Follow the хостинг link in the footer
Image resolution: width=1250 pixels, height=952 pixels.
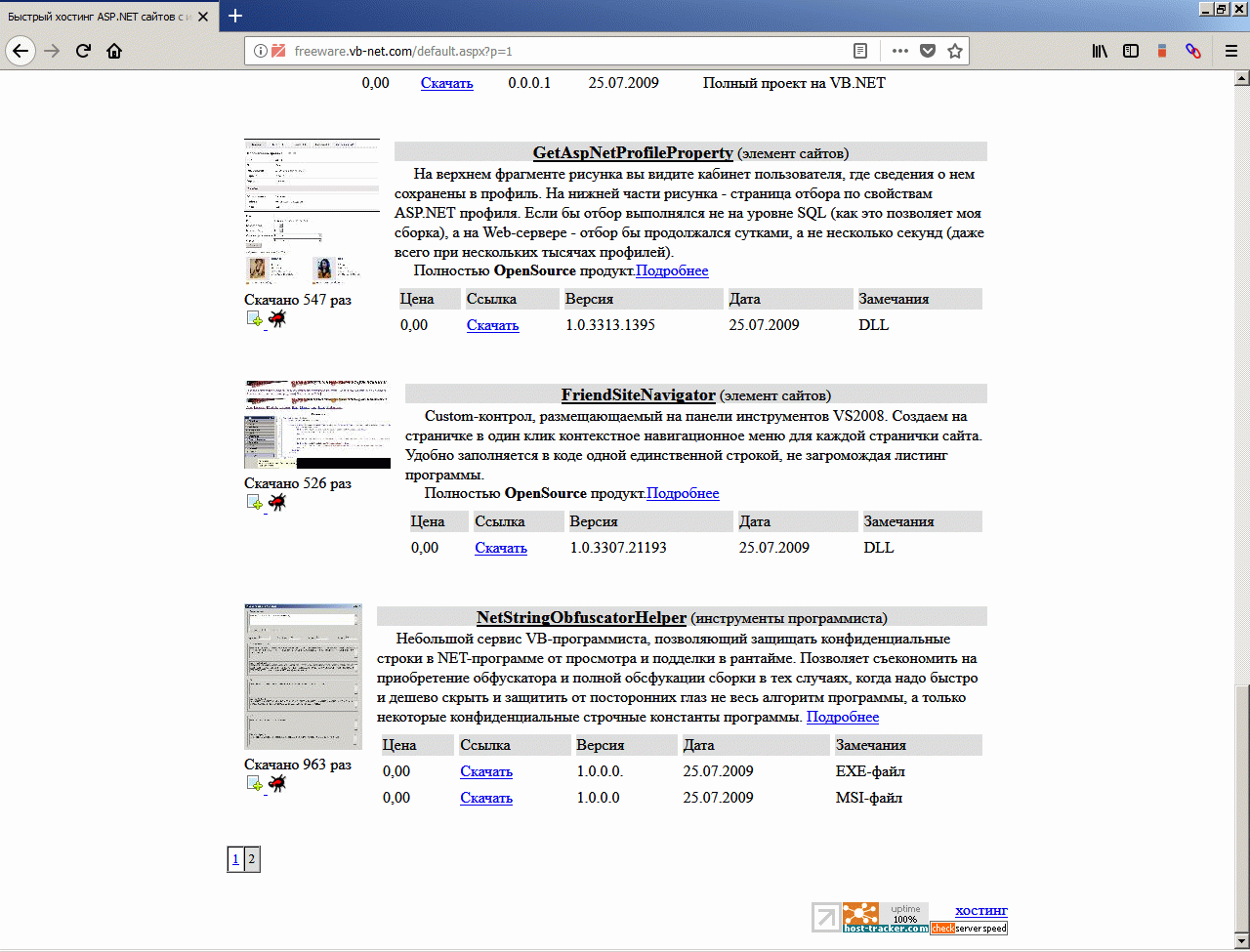click(981, 910)
